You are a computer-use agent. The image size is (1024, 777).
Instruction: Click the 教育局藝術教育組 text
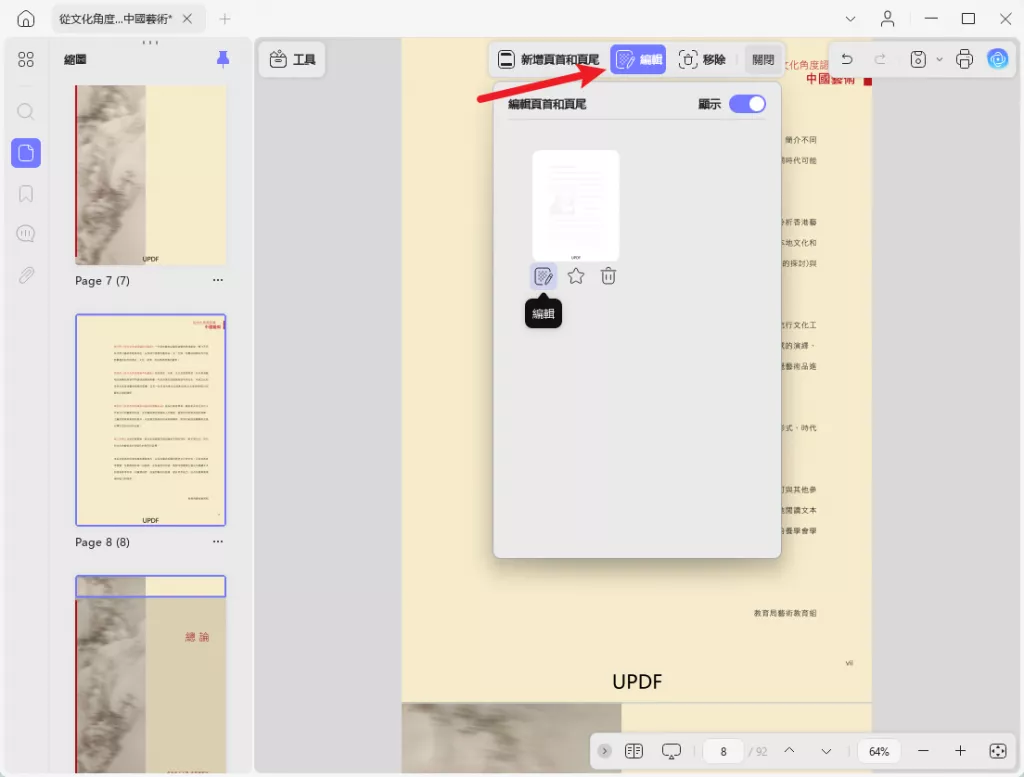[x=784, y=613]
